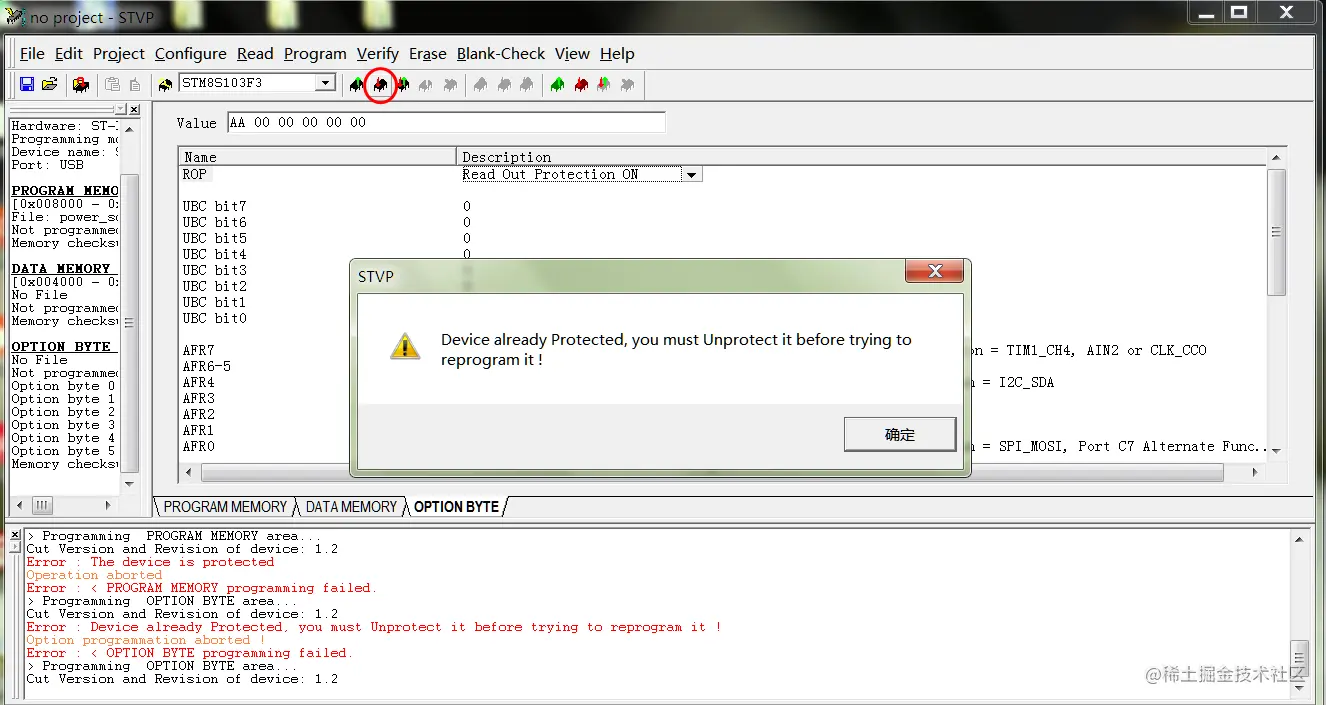Open the Project menu
This screenshot has width=1326, height=705.
119,54
